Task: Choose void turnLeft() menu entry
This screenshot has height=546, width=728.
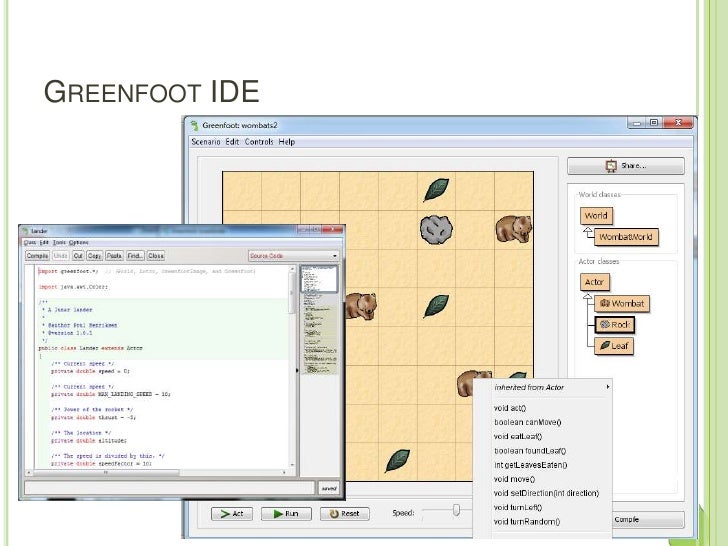Action: pyautogui.click(x=518, y=507)
